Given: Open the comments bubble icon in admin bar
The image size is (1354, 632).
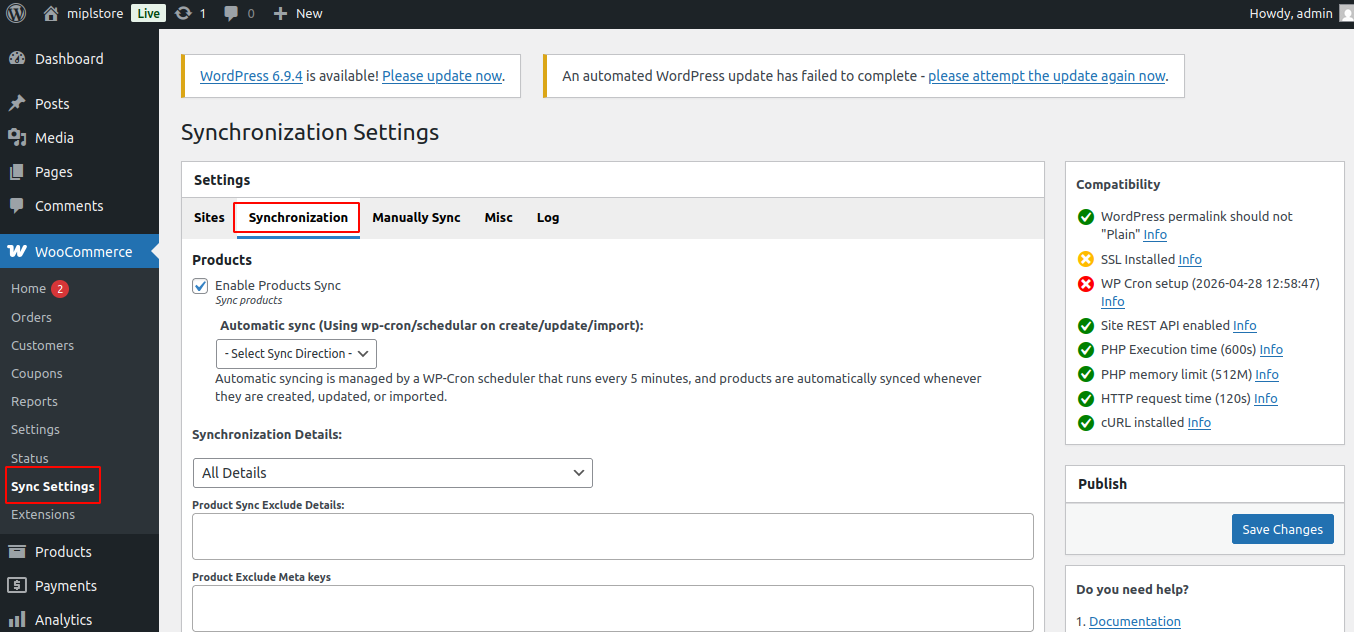Looking at the screenshot, I should [231, 13].
